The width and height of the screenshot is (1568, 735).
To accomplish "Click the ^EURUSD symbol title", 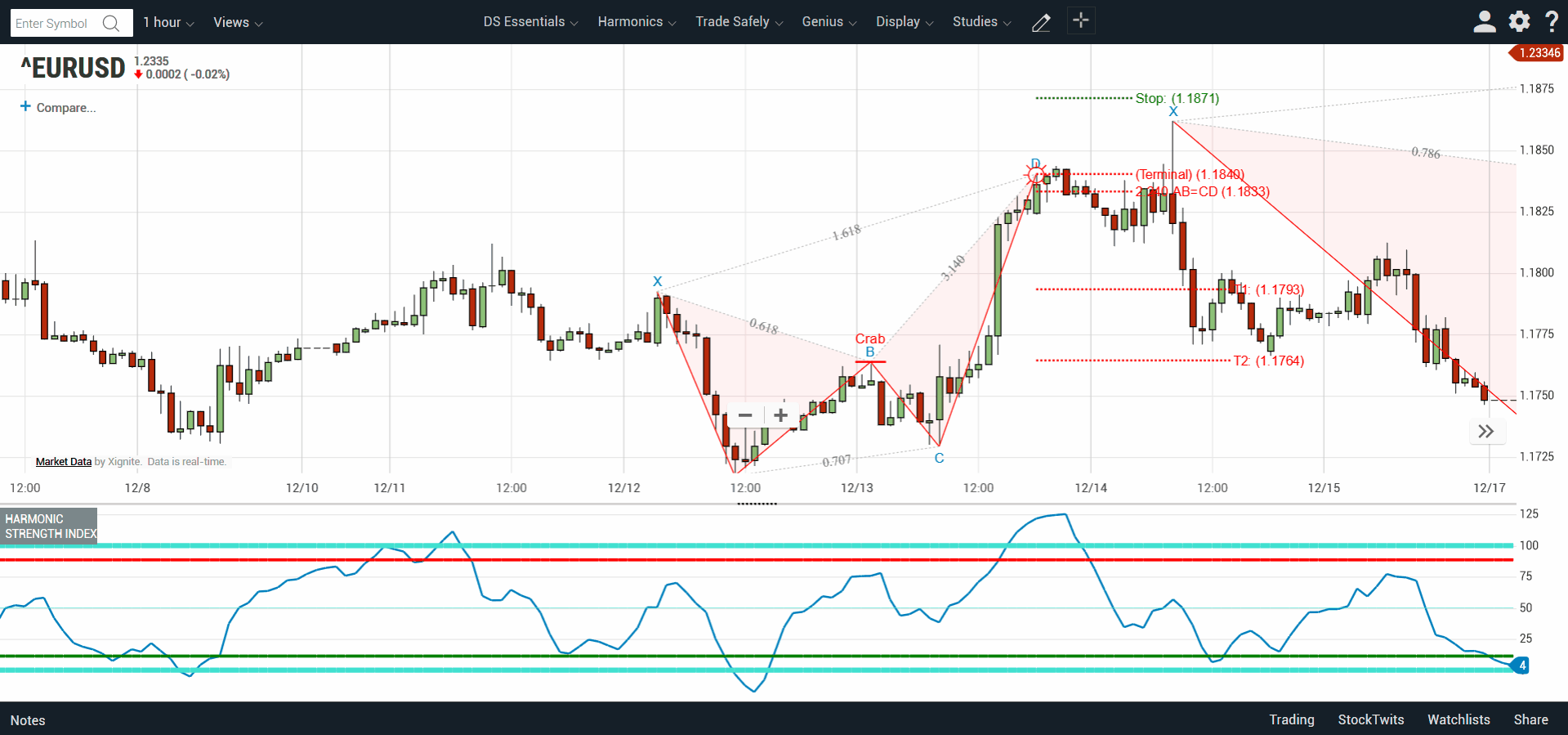I will (73, 68).
